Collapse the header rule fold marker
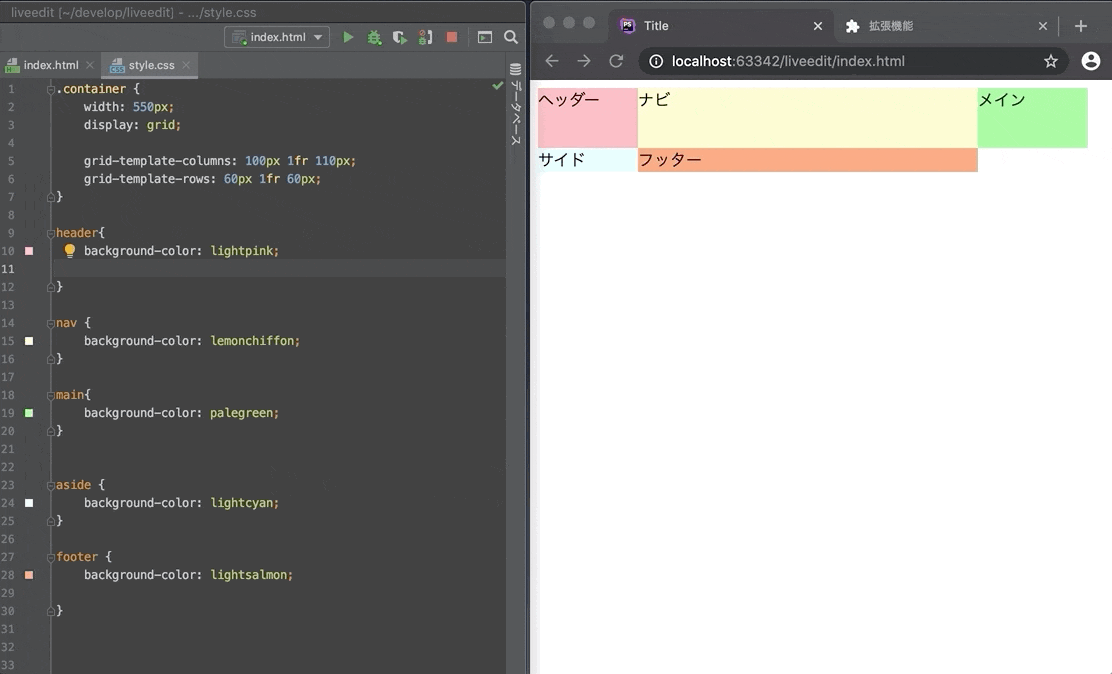This screenshot has height=674, width=1112. tap(51, 233)
